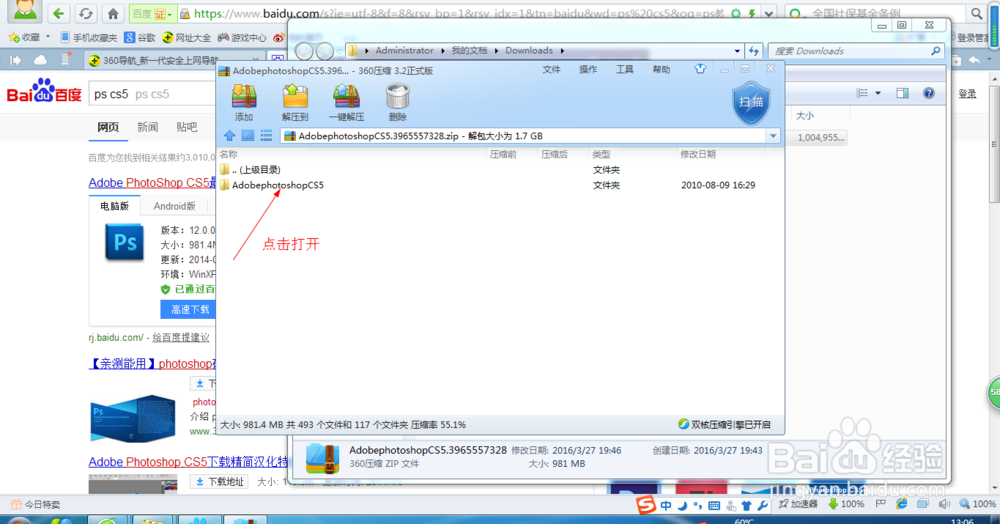Open the 帮助 menu in 360压缩

(661, 69)
